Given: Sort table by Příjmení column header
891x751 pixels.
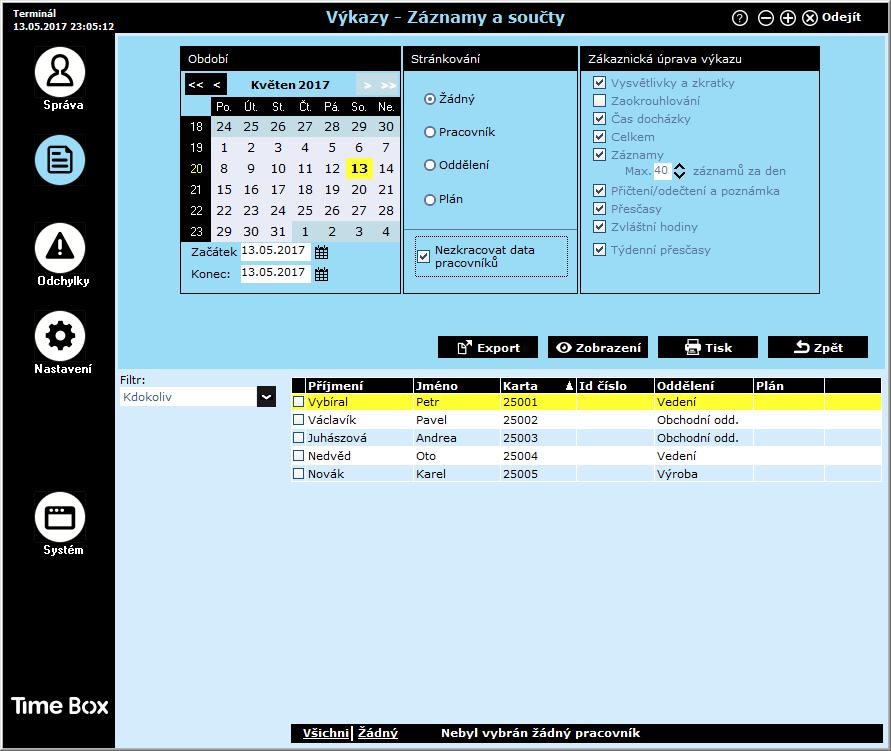Looking at the screenshot, I should (359, 386).
